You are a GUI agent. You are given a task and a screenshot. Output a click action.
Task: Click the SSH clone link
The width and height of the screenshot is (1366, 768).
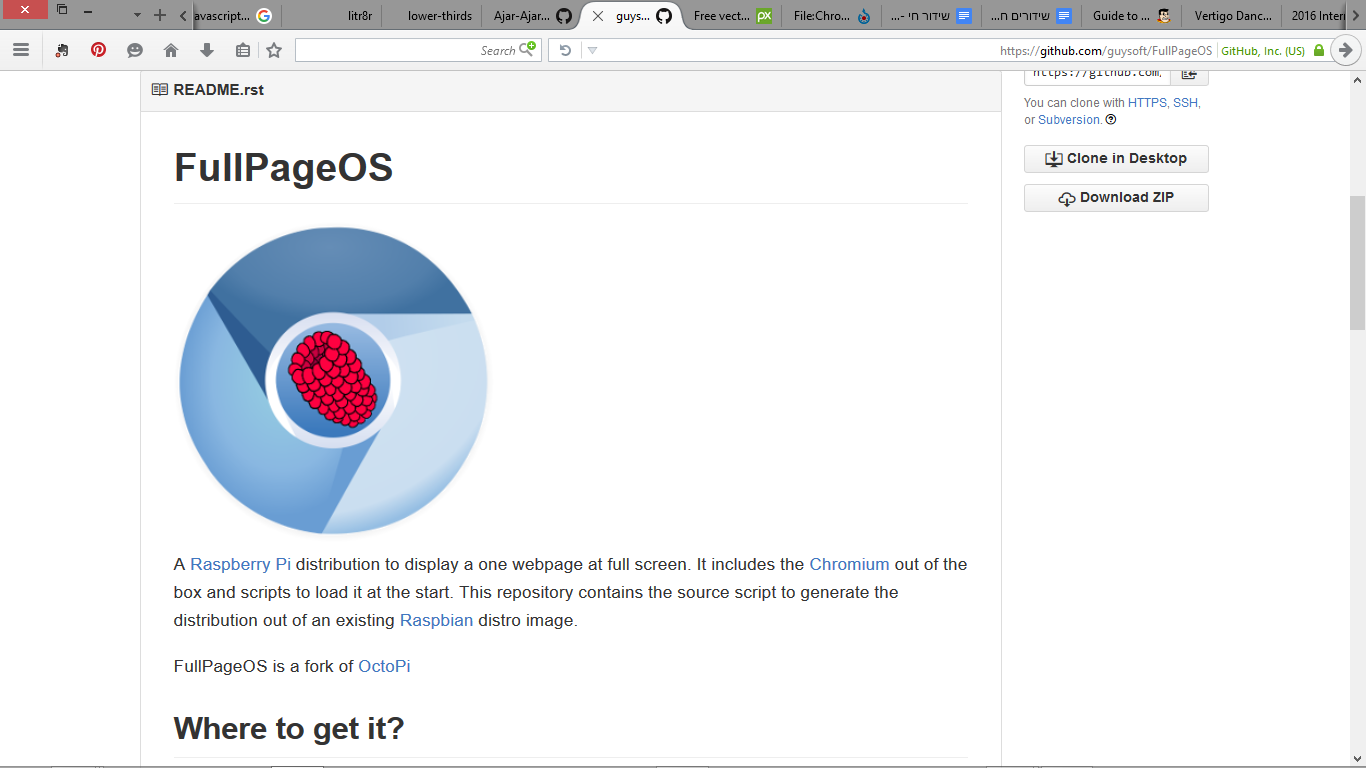[x=1185, y=102]
